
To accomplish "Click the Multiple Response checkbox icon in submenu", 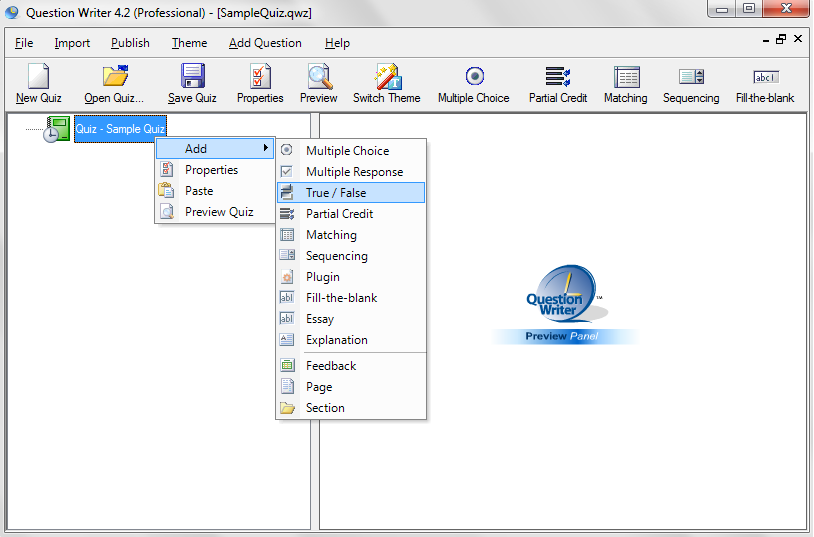I will coord(287,171).
